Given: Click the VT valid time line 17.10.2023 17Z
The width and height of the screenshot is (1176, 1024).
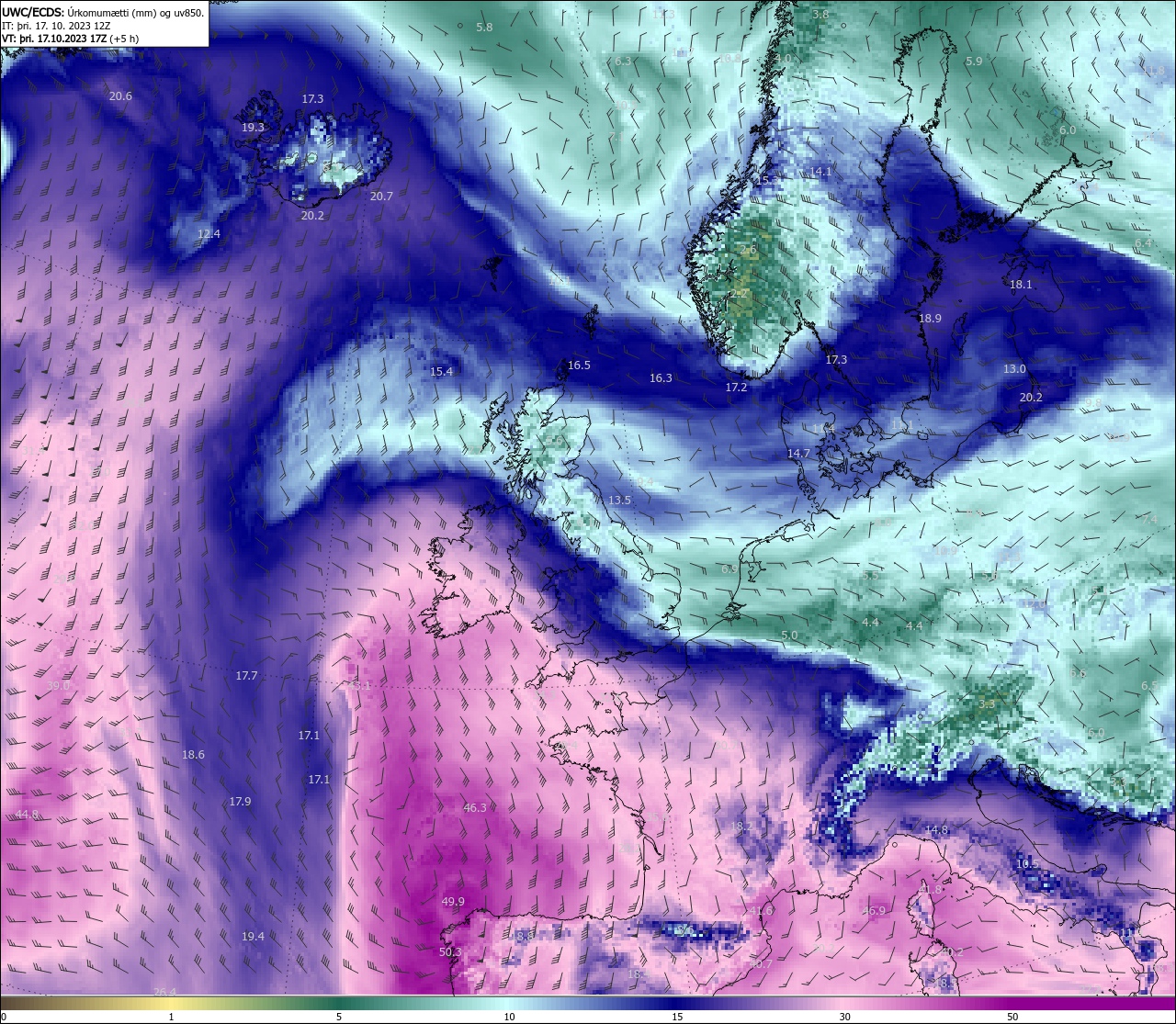Looking at the screenshot, I should click(70, 39).
